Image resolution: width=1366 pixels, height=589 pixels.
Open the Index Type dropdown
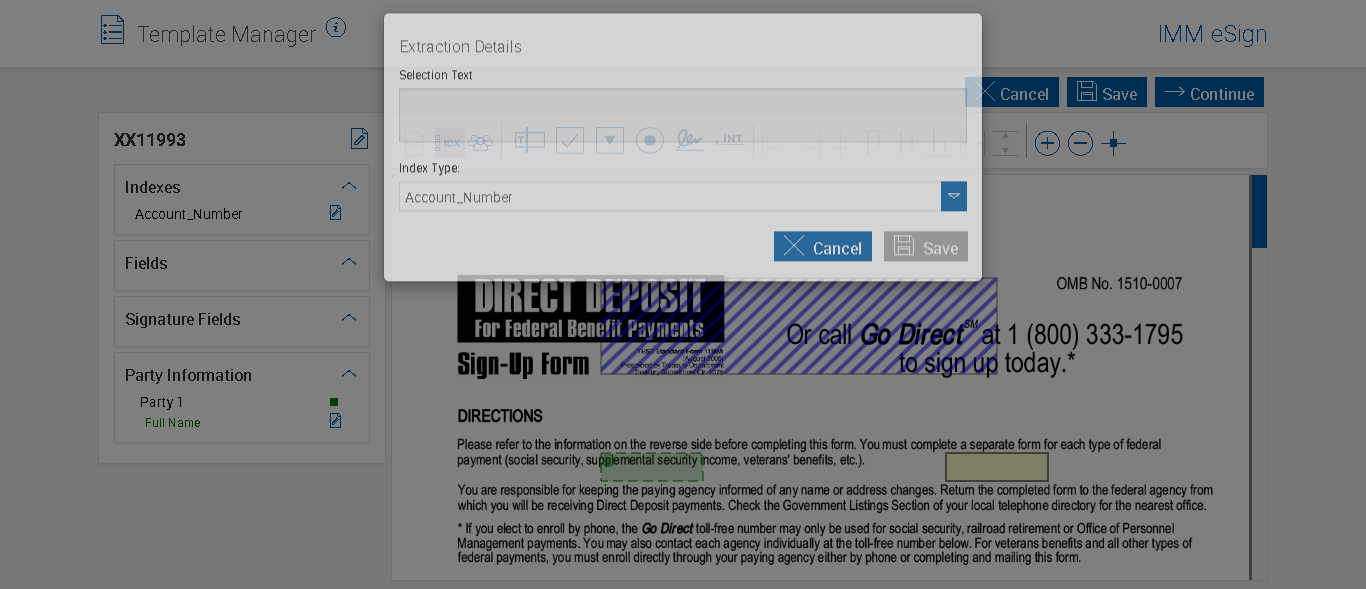(x=954, y=196)
